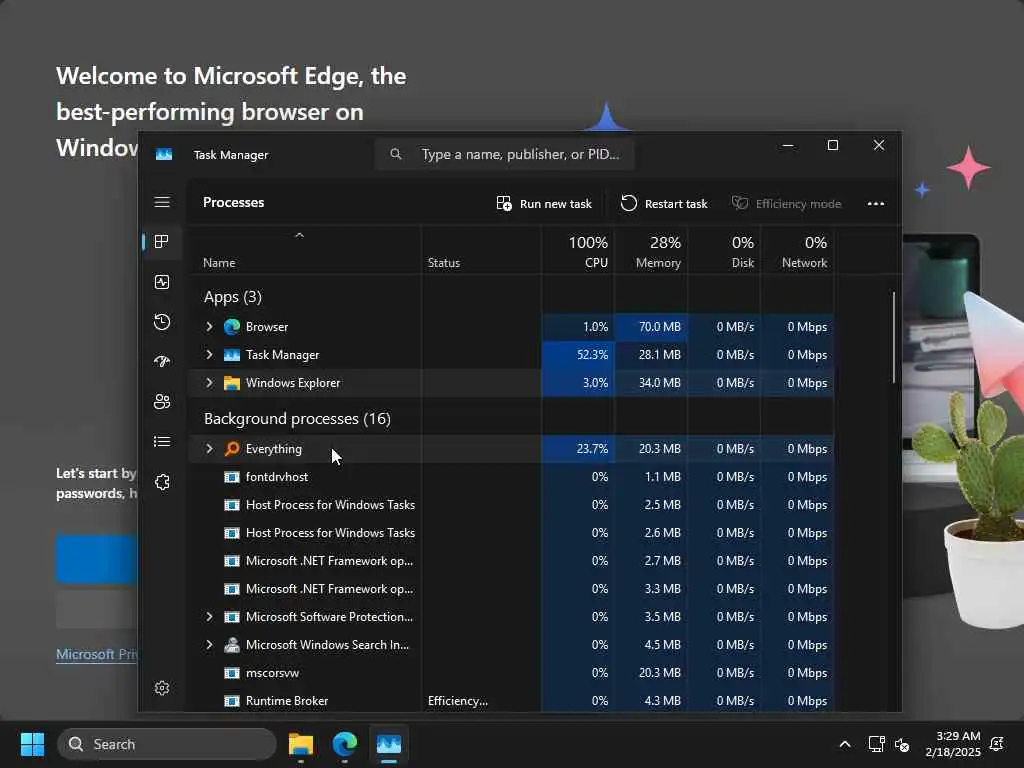Launch File Explorer from the taskbar
This screenshot has width=1024, height=768.
301,744
